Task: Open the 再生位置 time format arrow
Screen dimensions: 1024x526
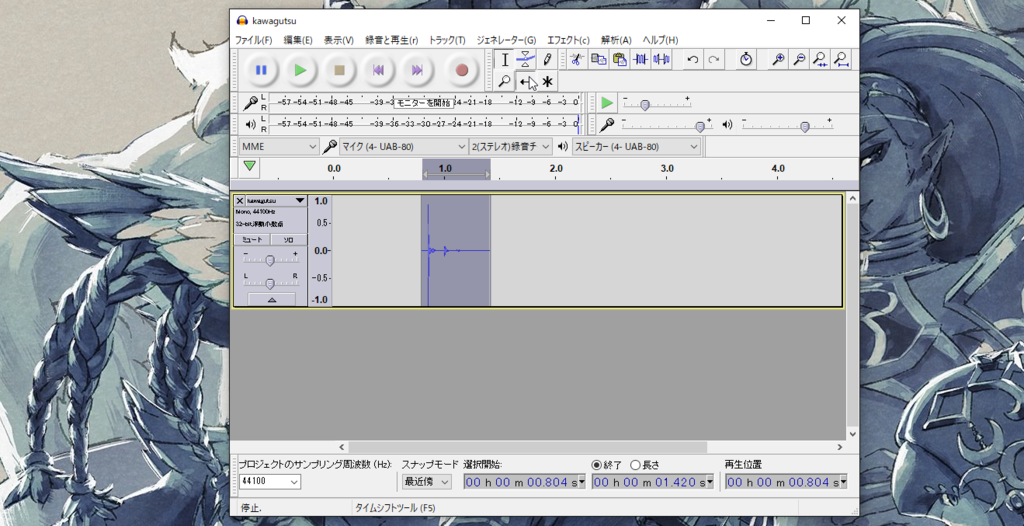Action: coord(843,482)
